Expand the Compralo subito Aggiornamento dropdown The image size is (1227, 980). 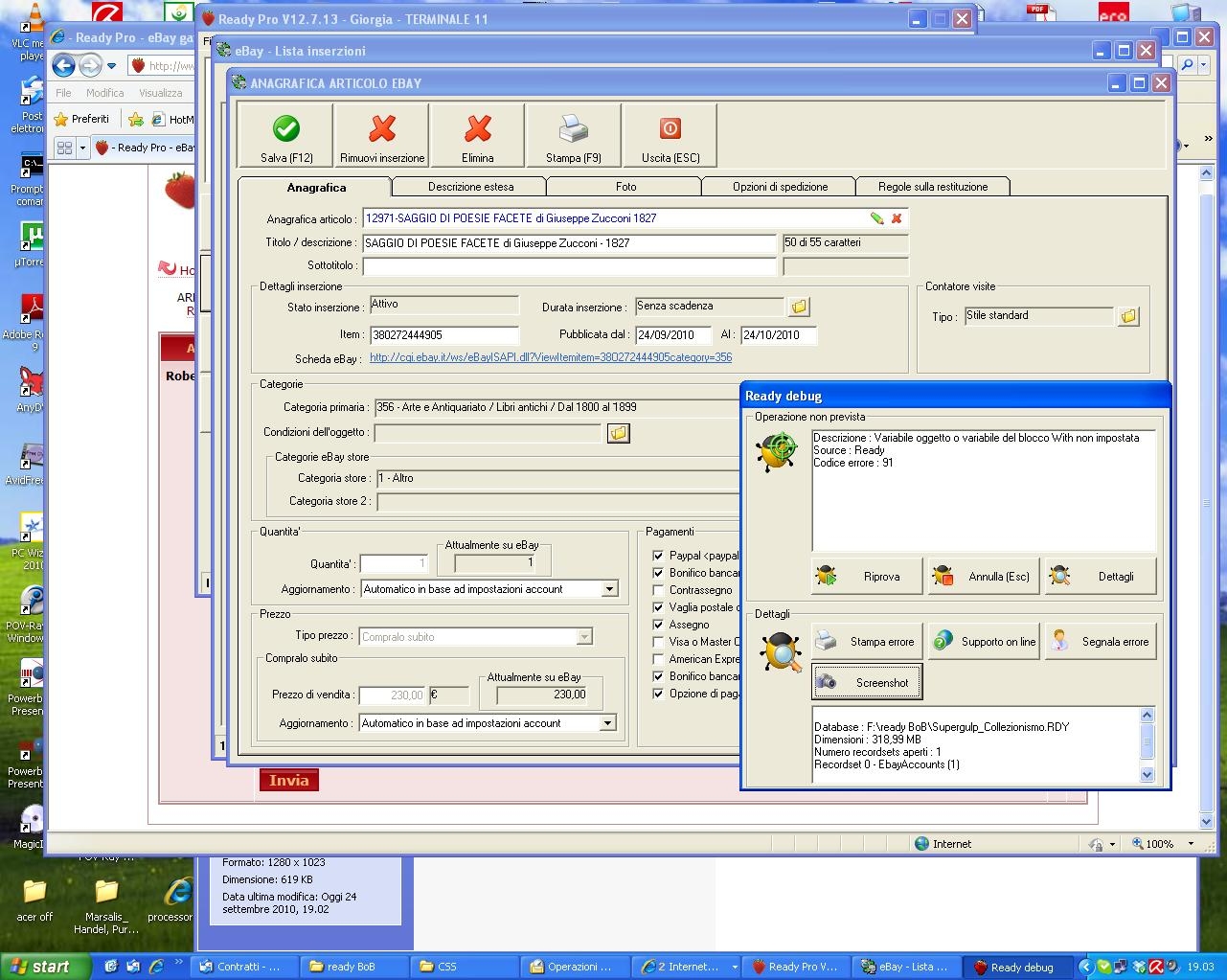click(607, 723)
